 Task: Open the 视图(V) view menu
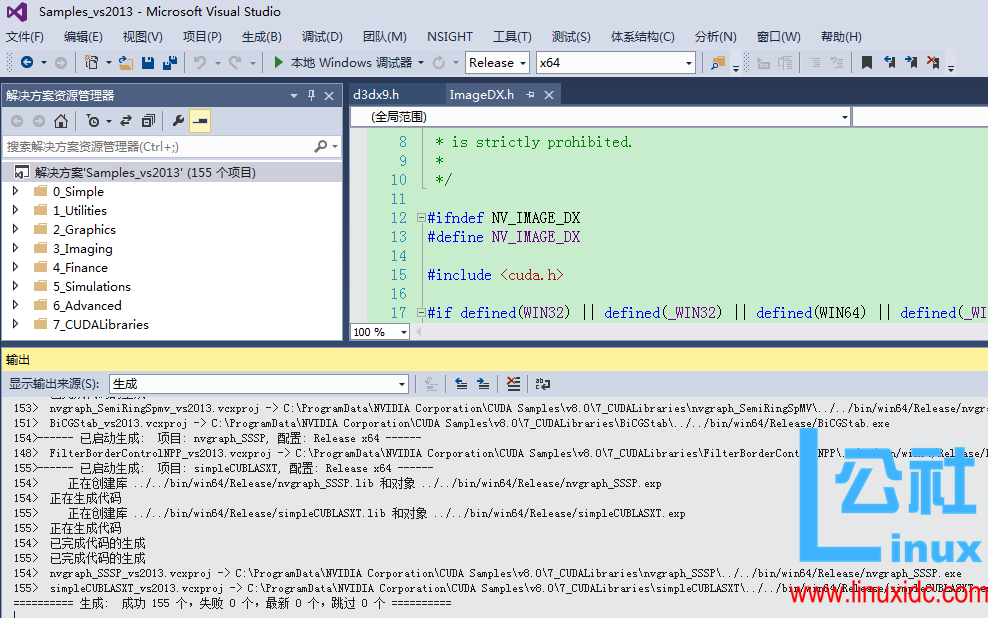tap(142, 37)
